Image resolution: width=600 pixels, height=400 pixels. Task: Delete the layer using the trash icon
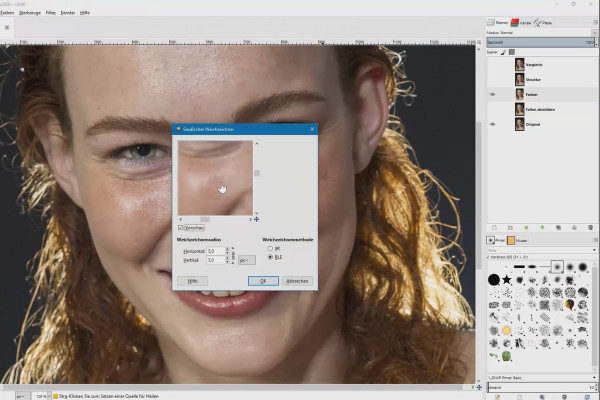coord(590,228)
